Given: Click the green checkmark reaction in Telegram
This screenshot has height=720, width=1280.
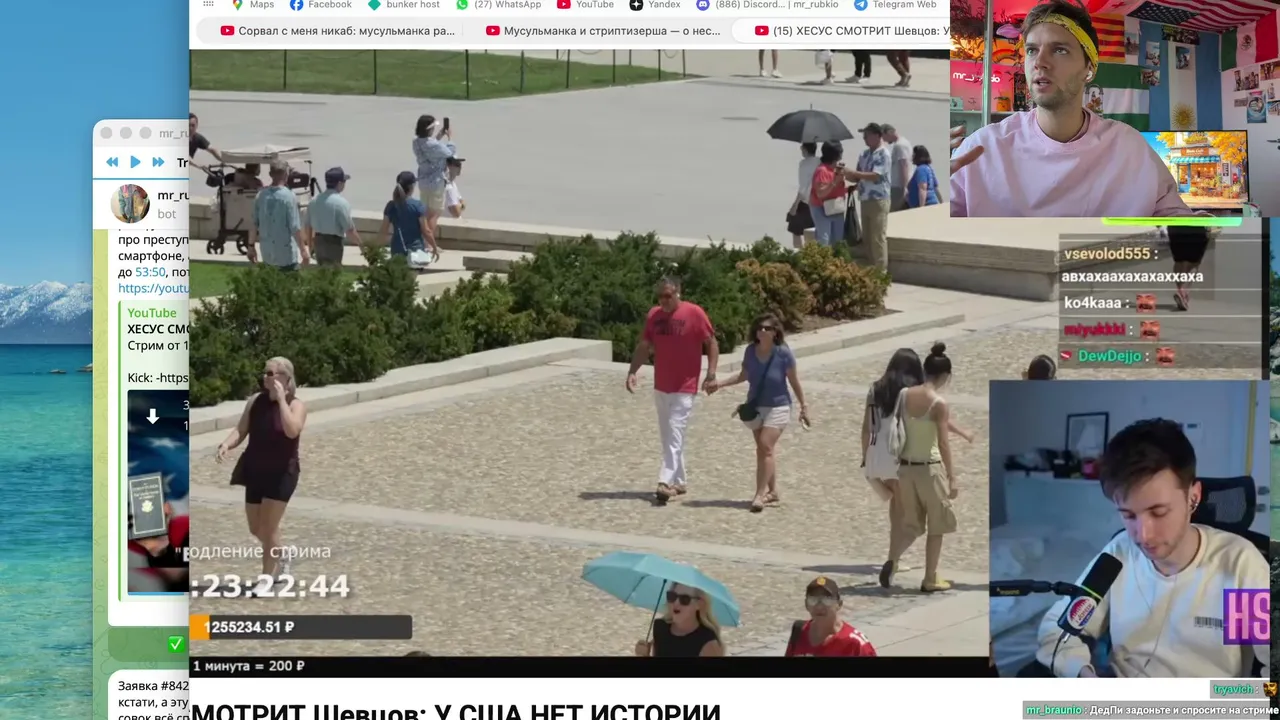Looking at the screenshot, I should pyautogui.click(x=176, y=644).
